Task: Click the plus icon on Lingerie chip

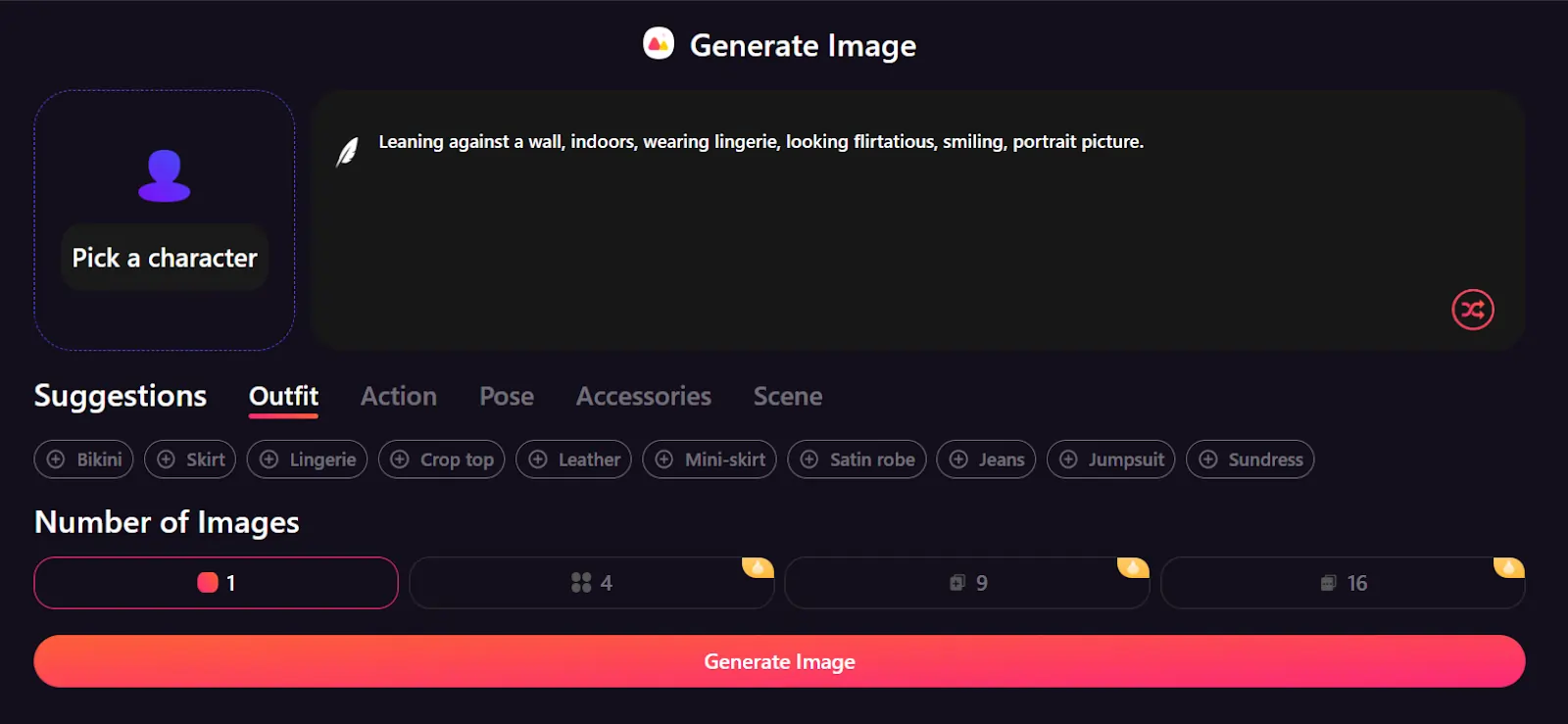Action: point(269,459)
